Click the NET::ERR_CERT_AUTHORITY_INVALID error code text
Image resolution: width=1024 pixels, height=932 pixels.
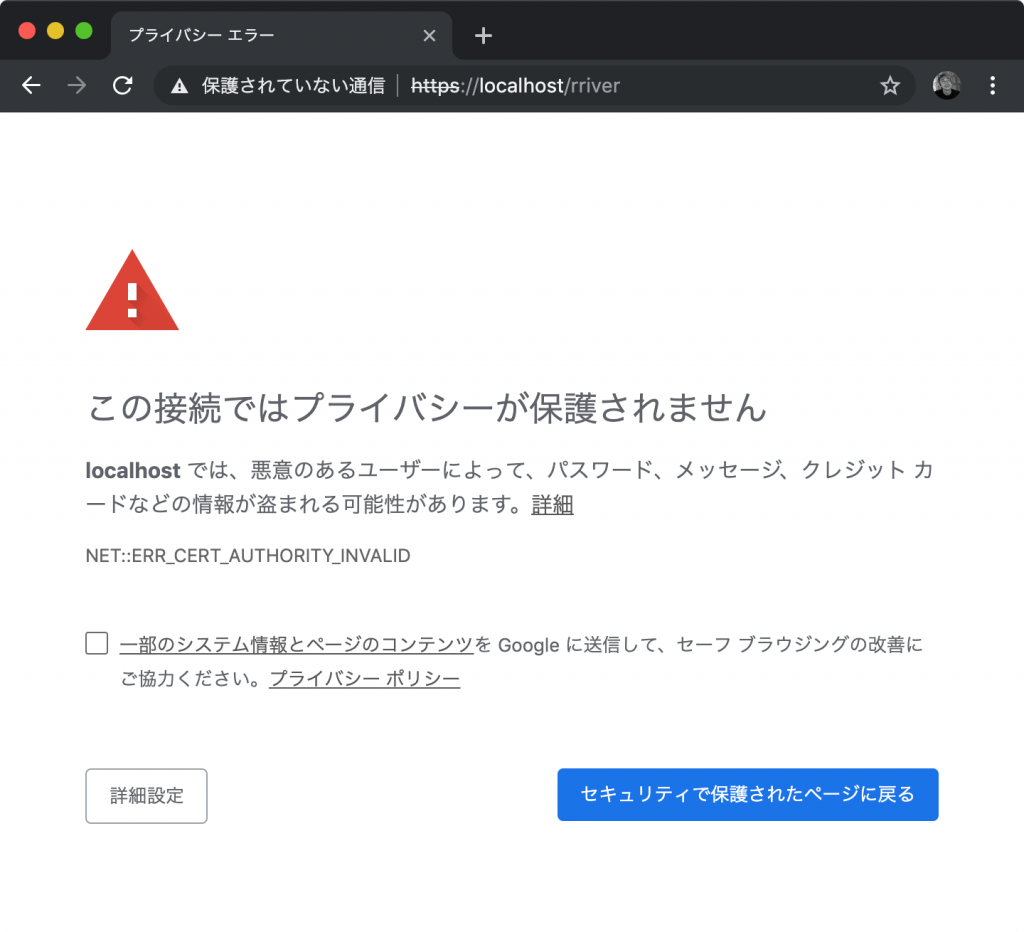[247, 556]
